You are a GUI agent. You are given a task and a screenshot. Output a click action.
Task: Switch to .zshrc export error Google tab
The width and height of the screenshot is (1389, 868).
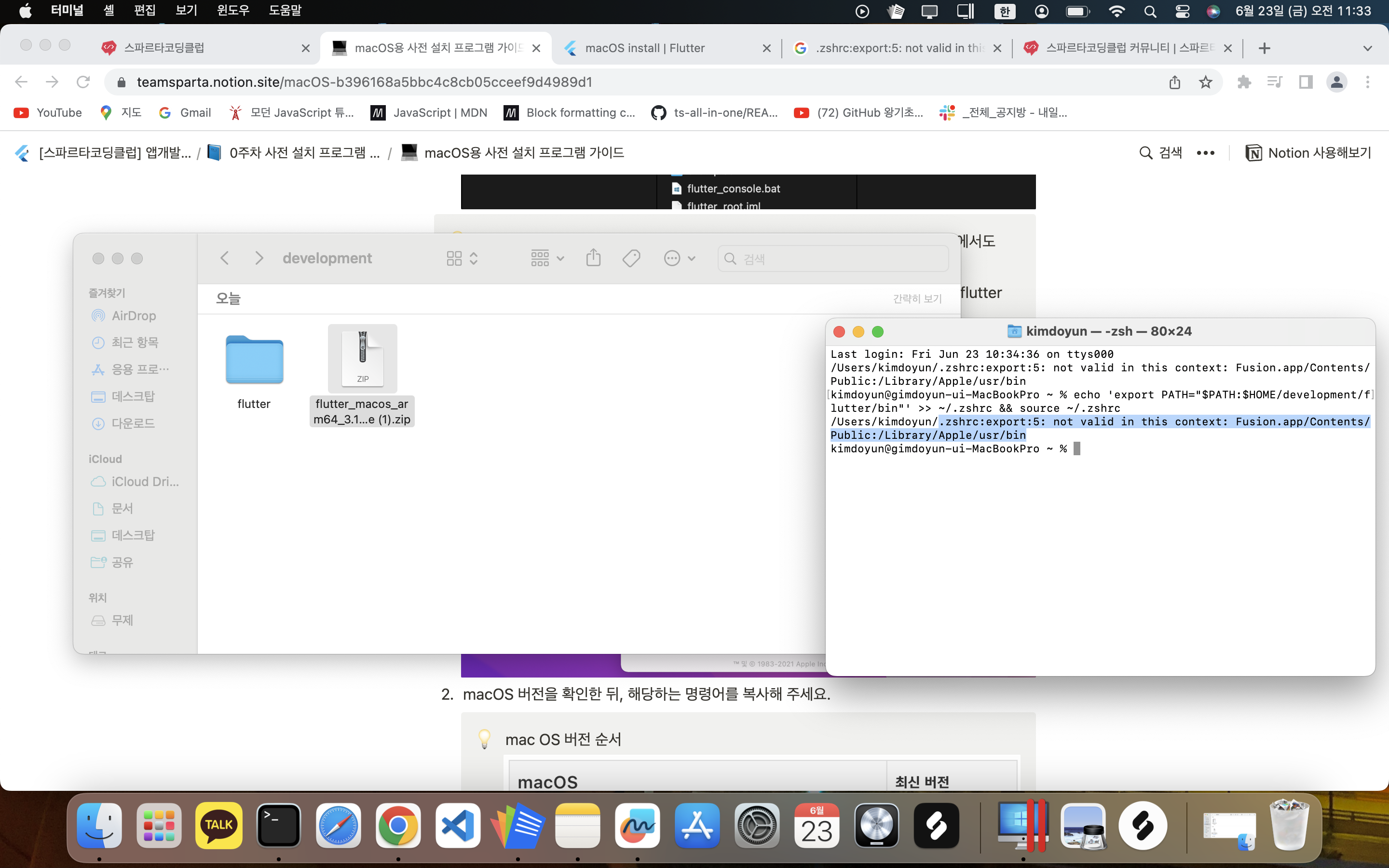[x=898, y=48]
